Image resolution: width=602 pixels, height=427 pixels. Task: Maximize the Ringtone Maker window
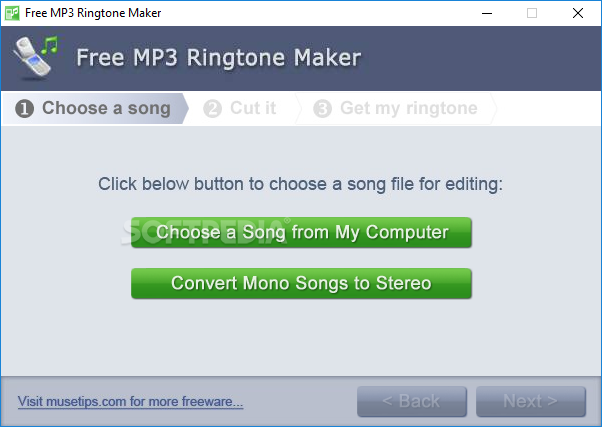click(532, 13)
